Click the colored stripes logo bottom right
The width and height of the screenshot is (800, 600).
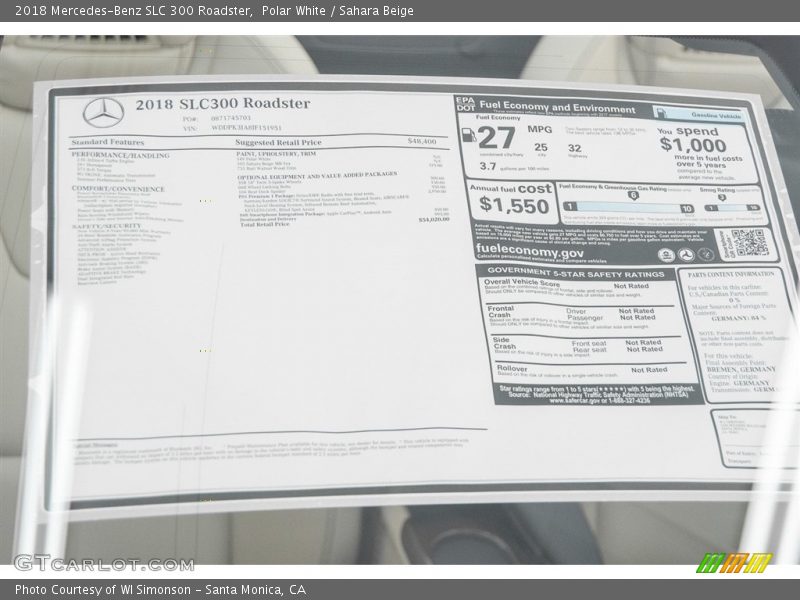pyautogui.click(x=734, y=562)
